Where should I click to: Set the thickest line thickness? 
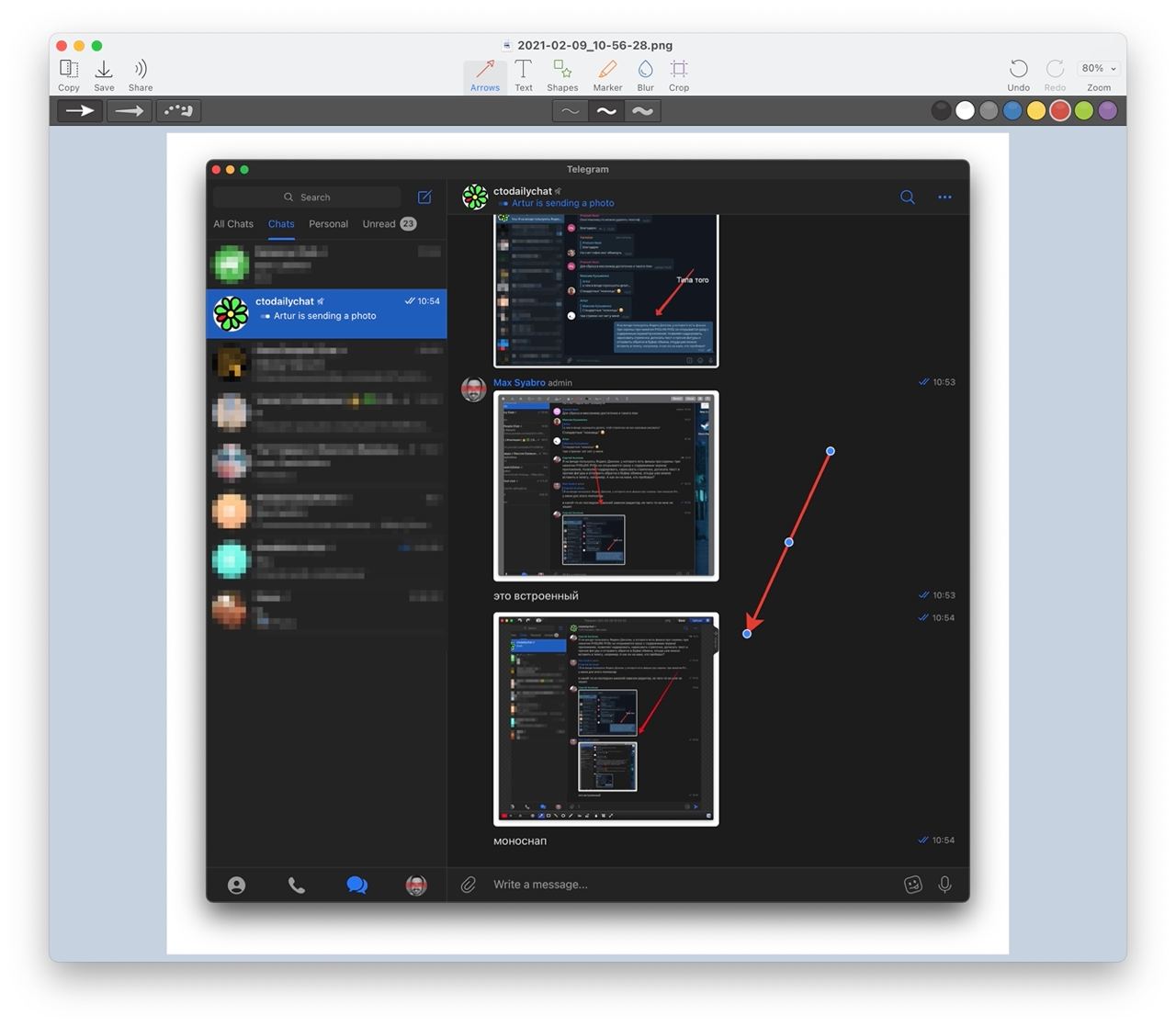click(642, 111)
